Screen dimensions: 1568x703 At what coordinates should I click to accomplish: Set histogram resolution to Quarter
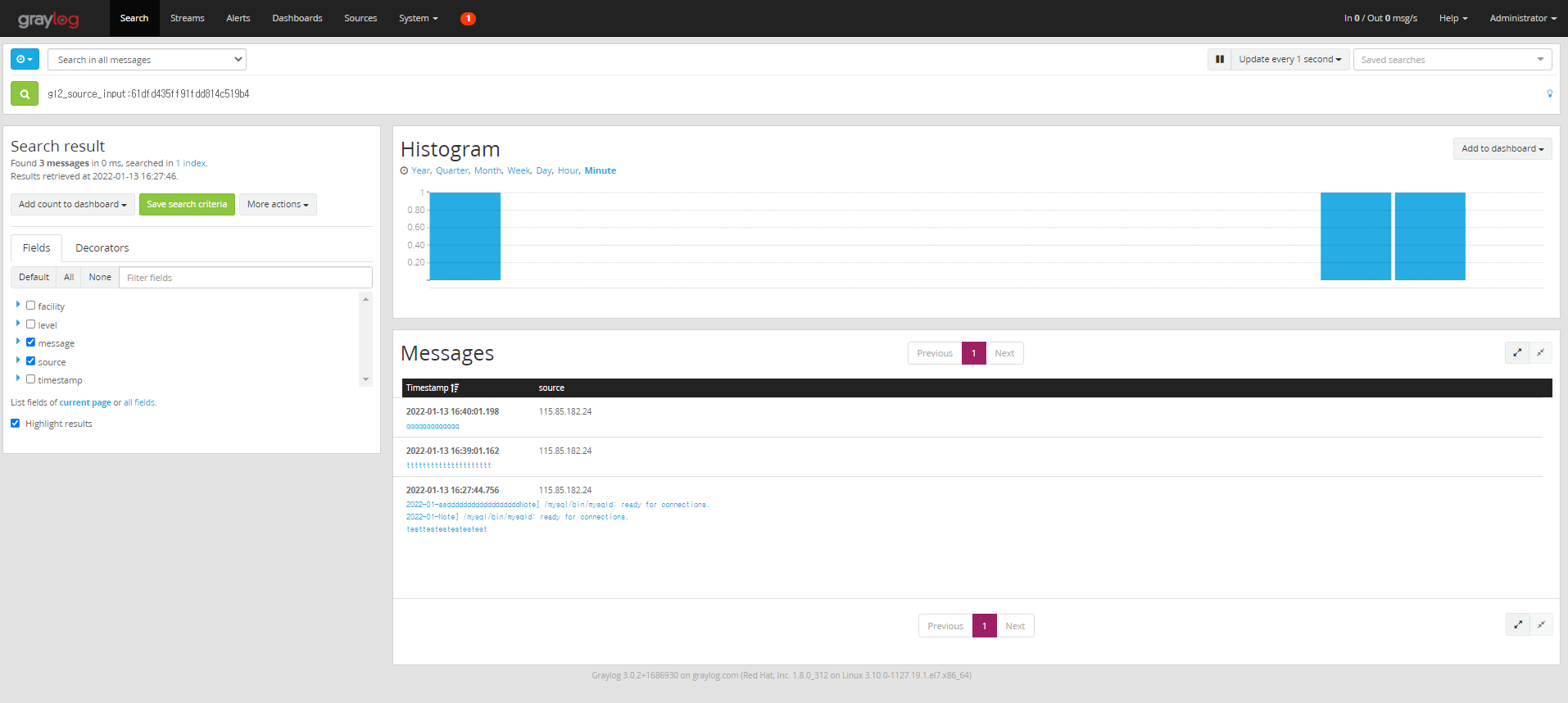point(451,170)
